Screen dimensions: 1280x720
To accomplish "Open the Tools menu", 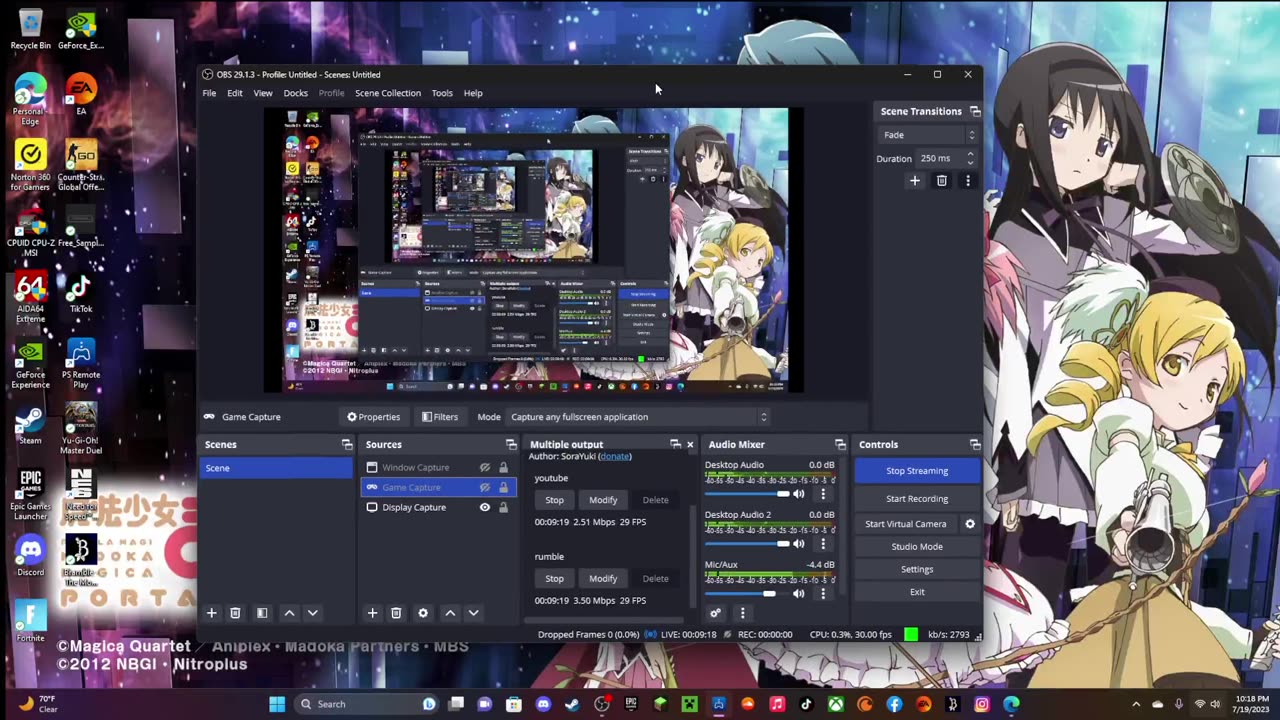I will click(442, 93).
